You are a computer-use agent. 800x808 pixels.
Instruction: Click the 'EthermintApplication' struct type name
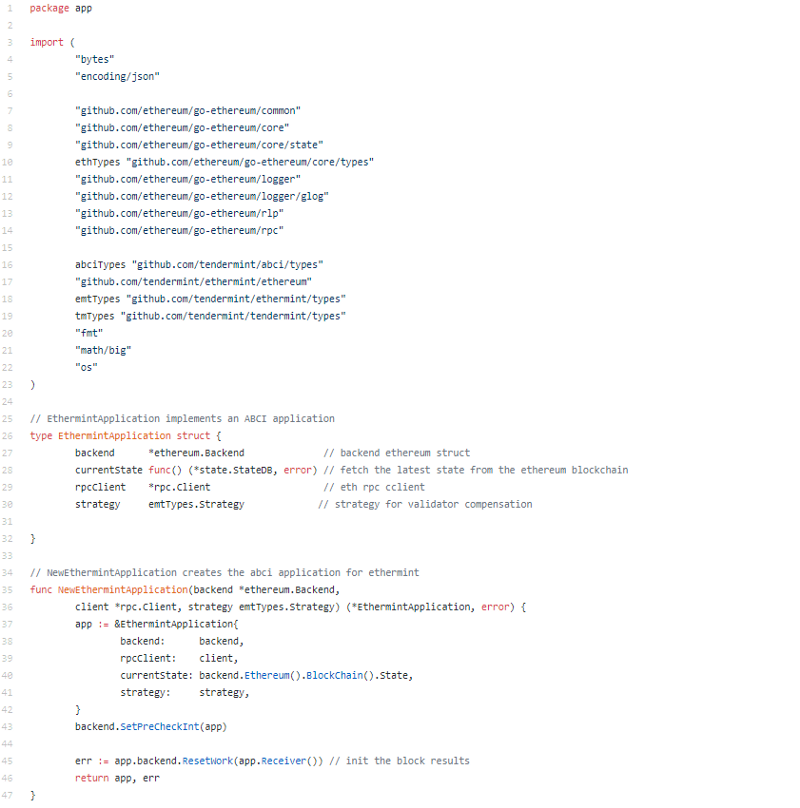pos(114,436)
